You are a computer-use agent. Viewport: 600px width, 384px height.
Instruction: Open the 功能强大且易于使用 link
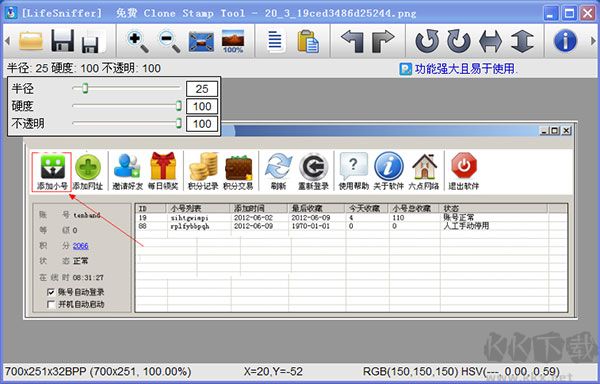coord(465,69)
